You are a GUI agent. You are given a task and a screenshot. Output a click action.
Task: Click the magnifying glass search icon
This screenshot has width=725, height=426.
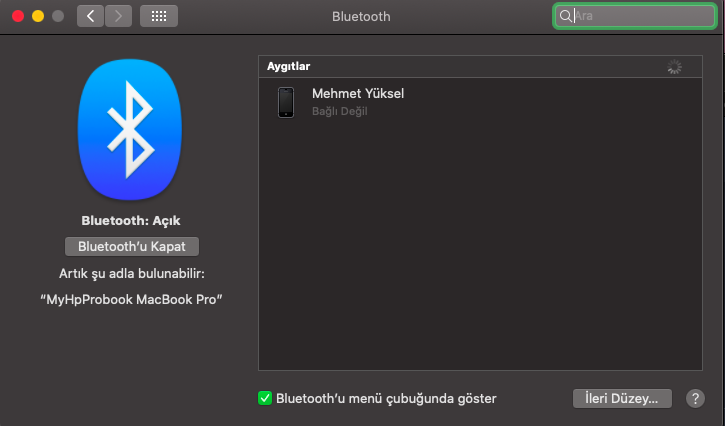[565, 17]
